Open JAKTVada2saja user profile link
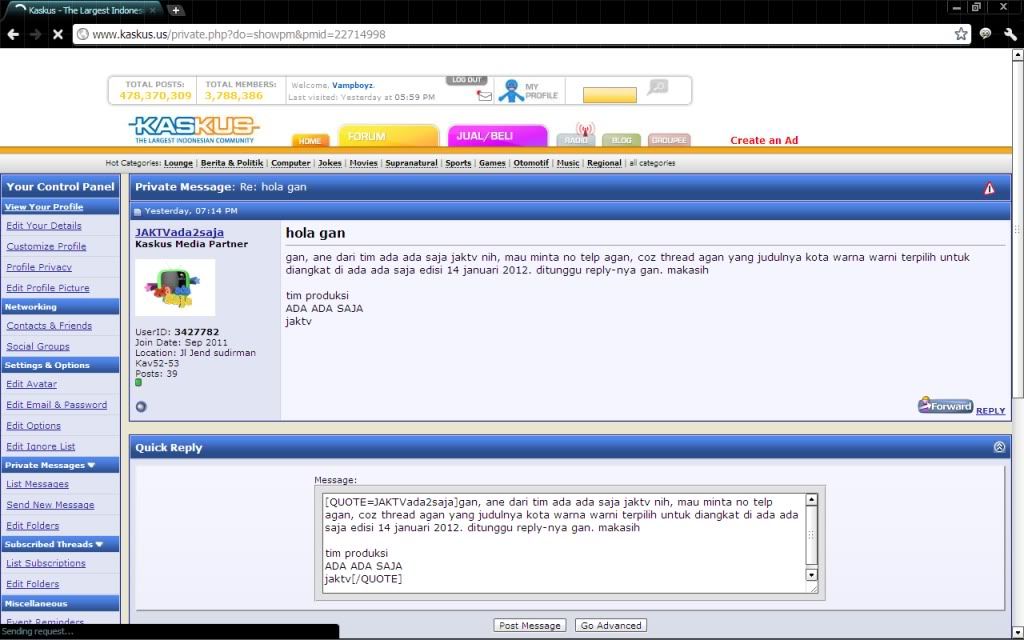 coord(180,232)
